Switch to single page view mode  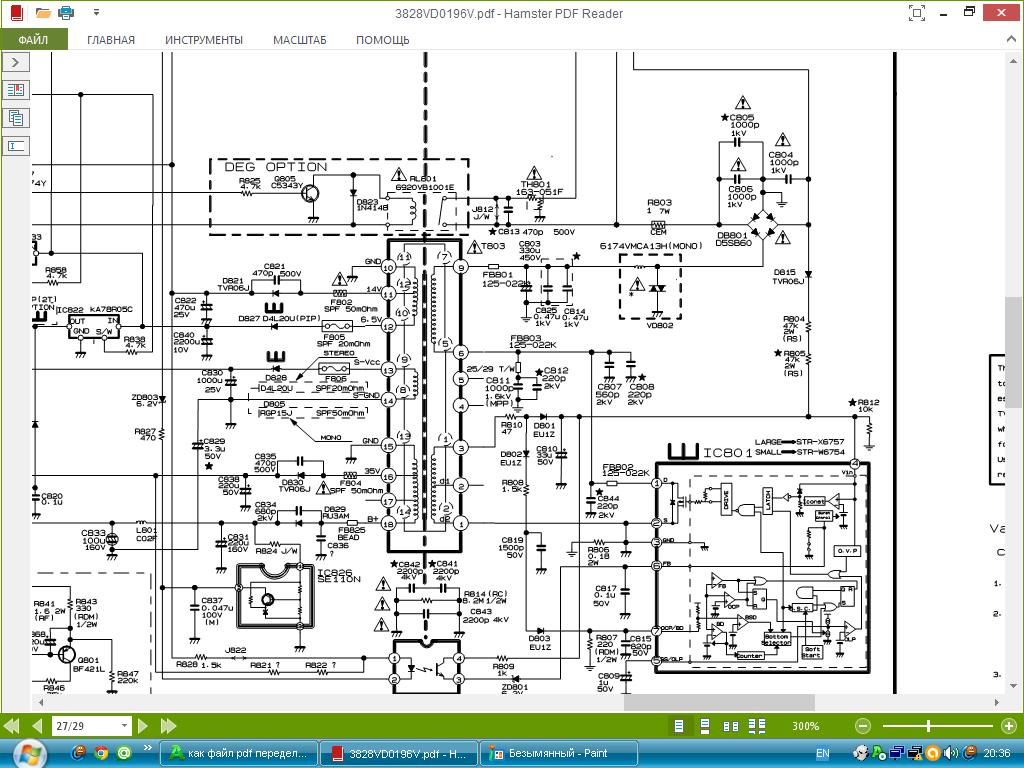pos(679,726)
